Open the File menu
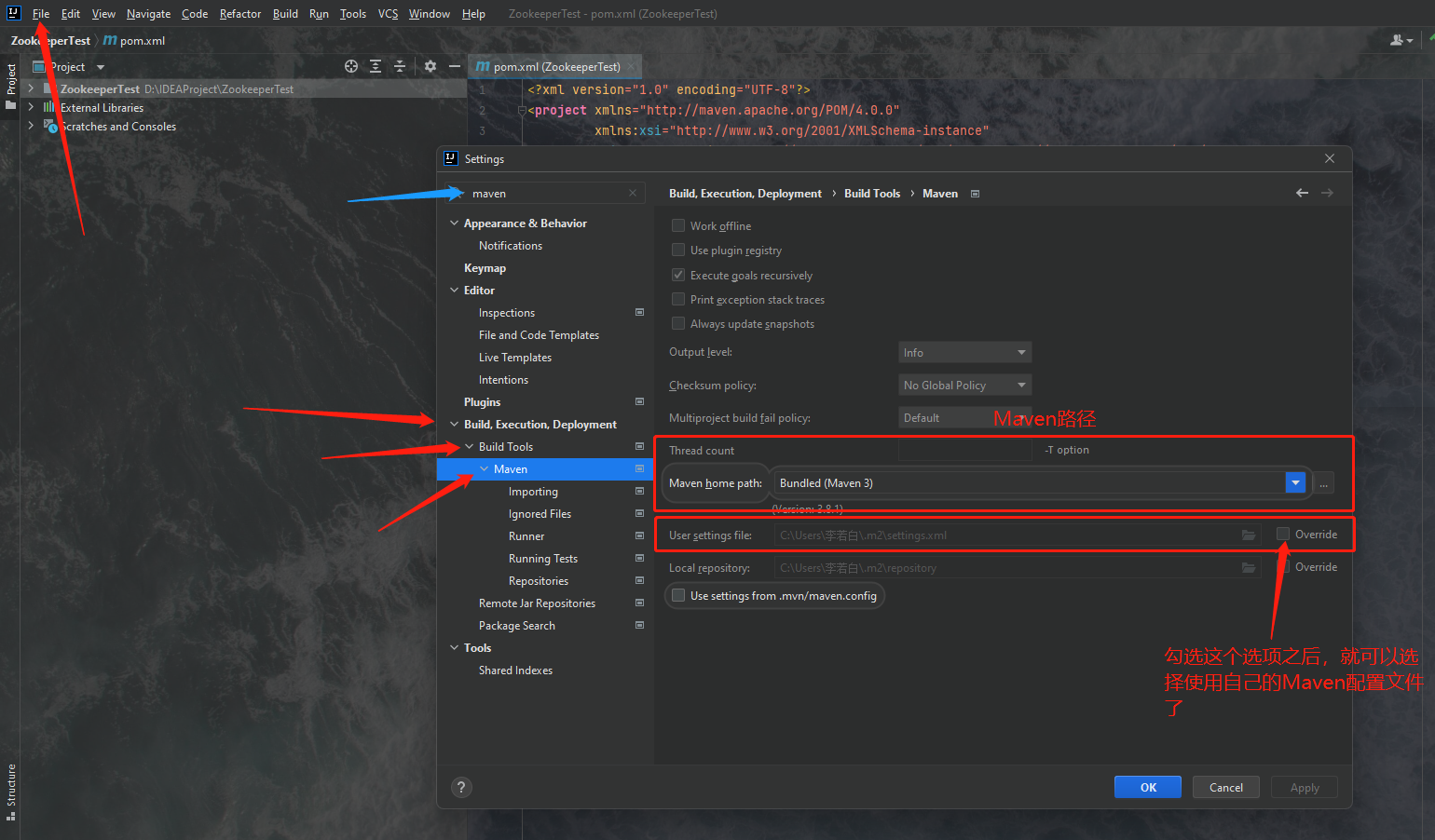 point(41,14)
